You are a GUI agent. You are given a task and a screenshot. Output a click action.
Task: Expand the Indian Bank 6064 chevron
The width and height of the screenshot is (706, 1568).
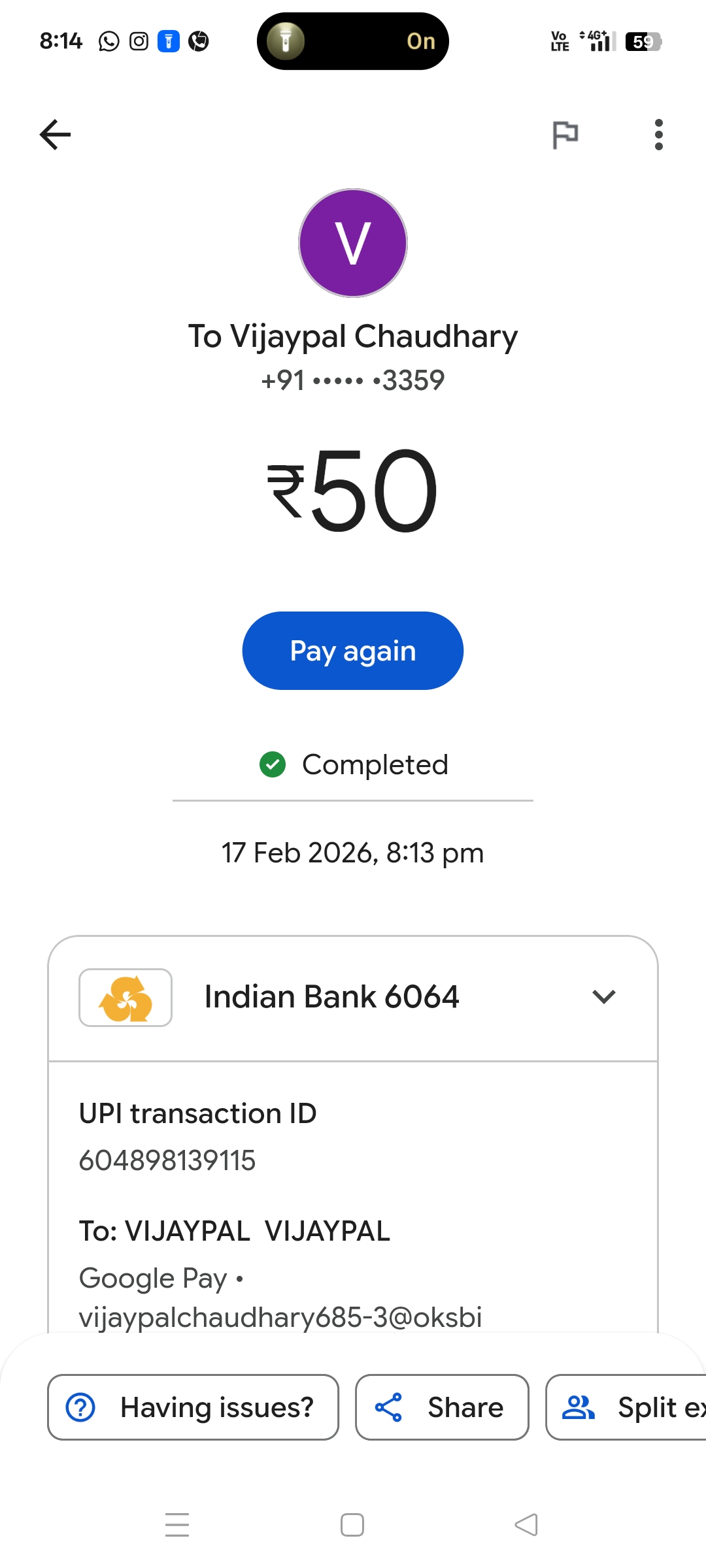[x=603, y=997]
